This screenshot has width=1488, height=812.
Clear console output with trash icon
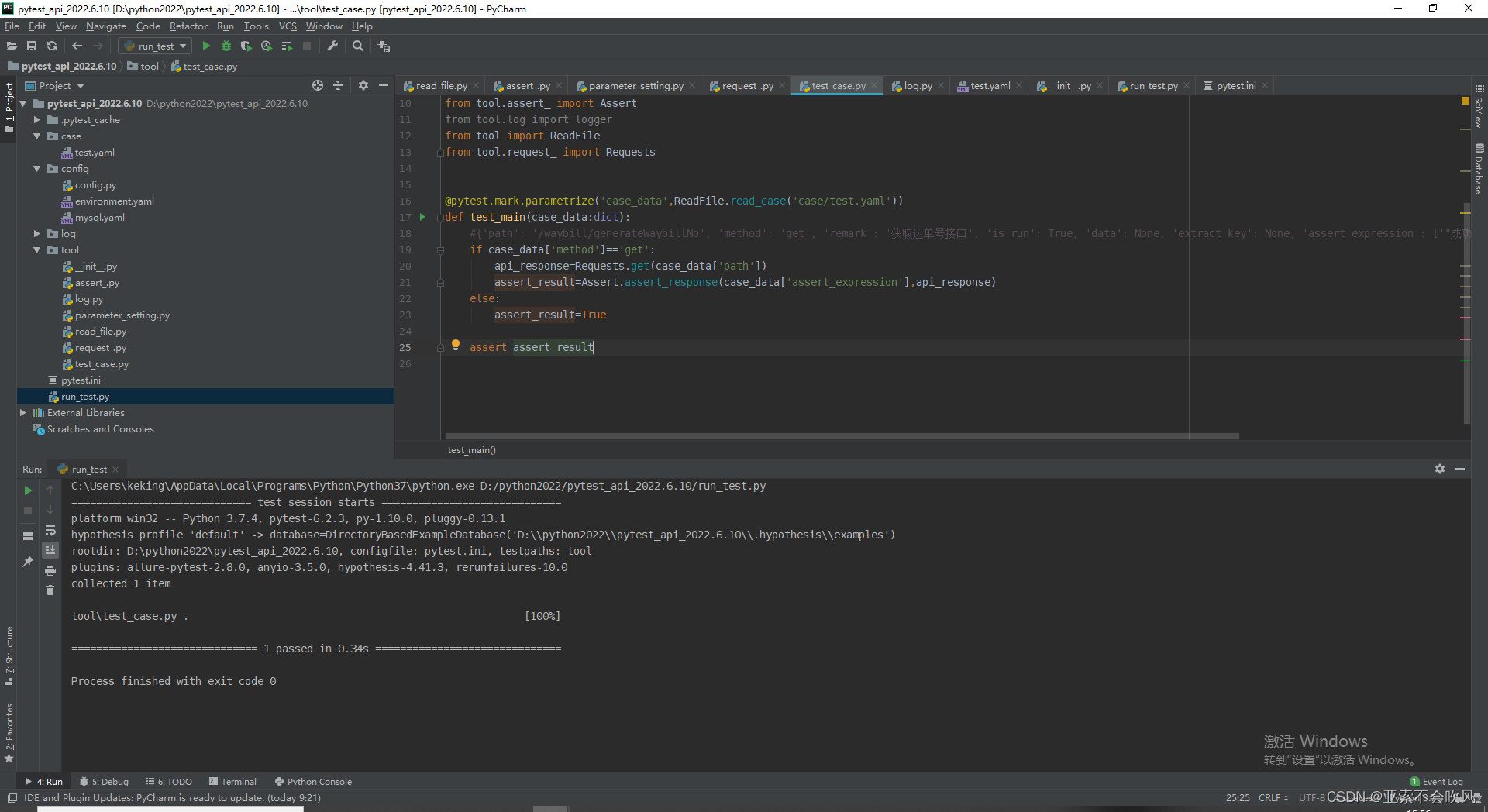[x=50, y=590]
